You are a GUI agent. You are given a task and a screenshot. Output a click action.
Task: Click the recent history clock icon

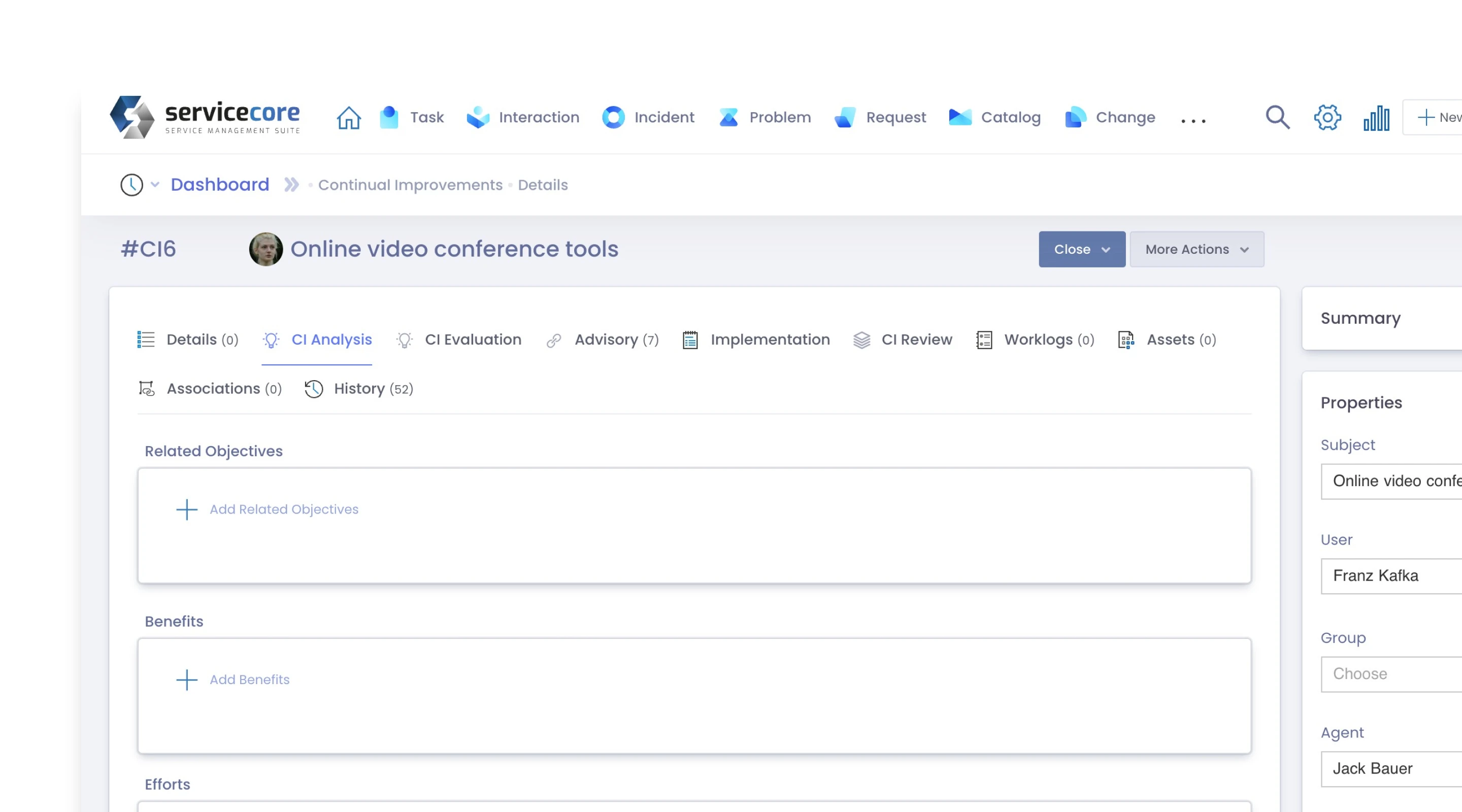(131, 185)
